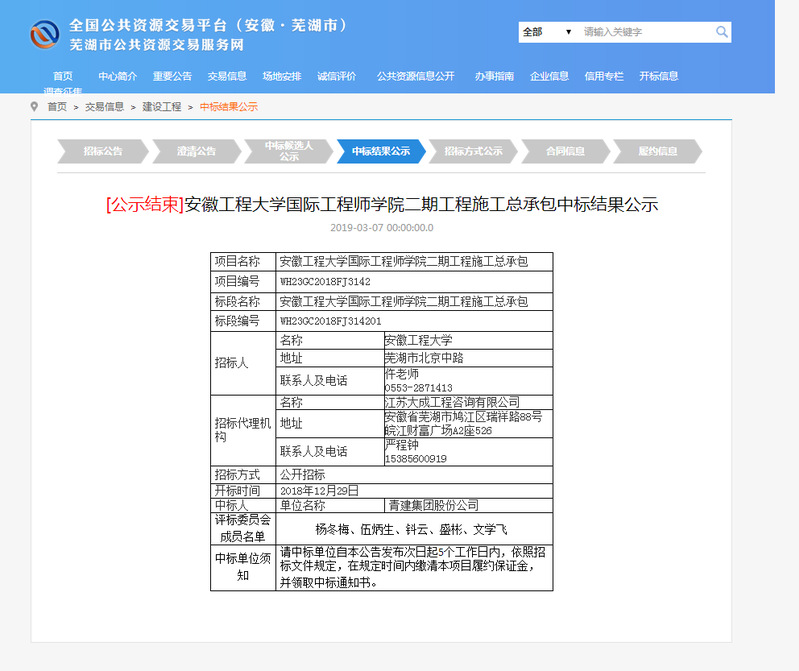Select 交易信息 in the navigation bar

[x=227, y=76]
